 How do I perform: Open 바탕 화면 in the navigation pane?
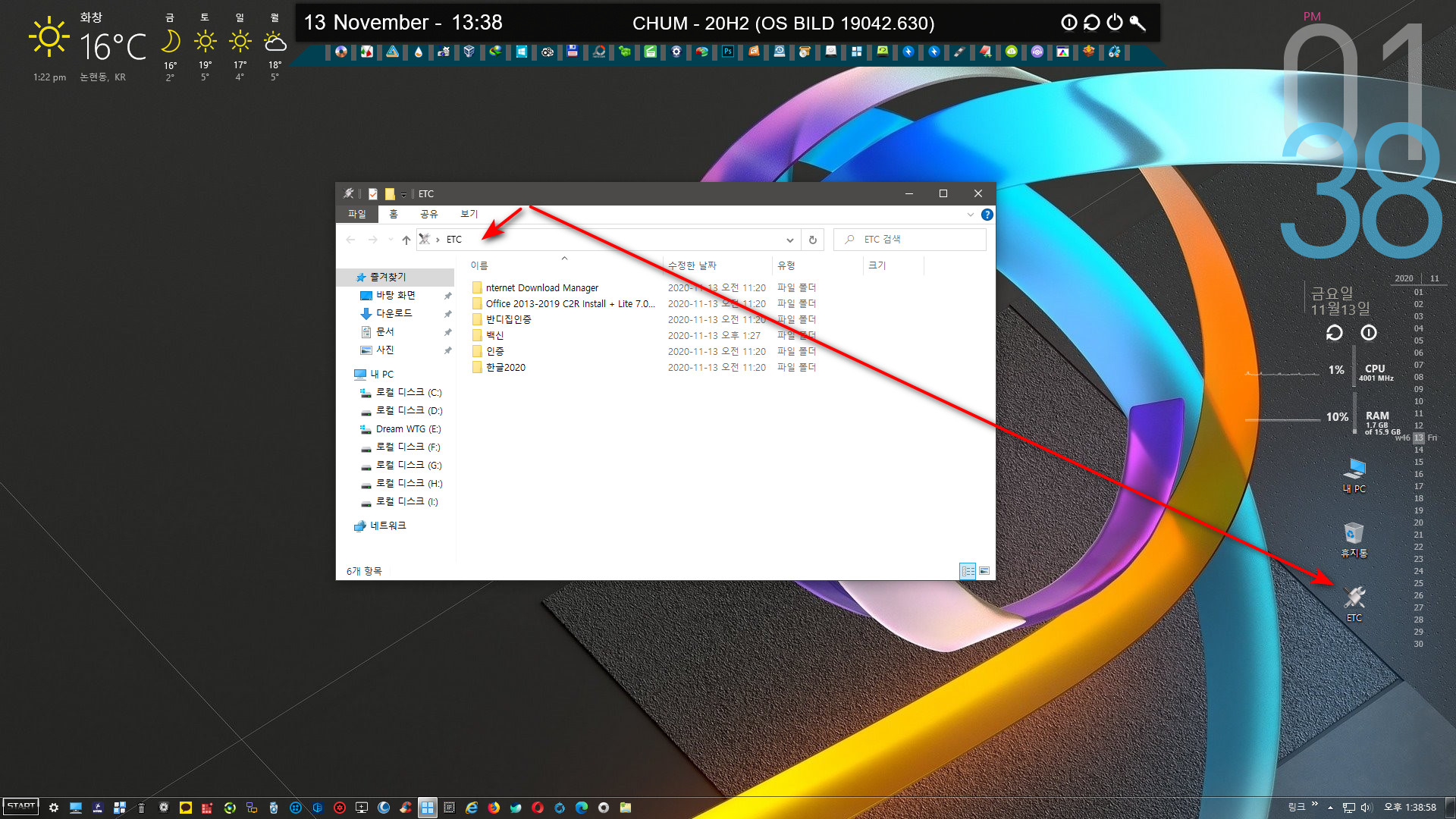(x=395, y=296)
